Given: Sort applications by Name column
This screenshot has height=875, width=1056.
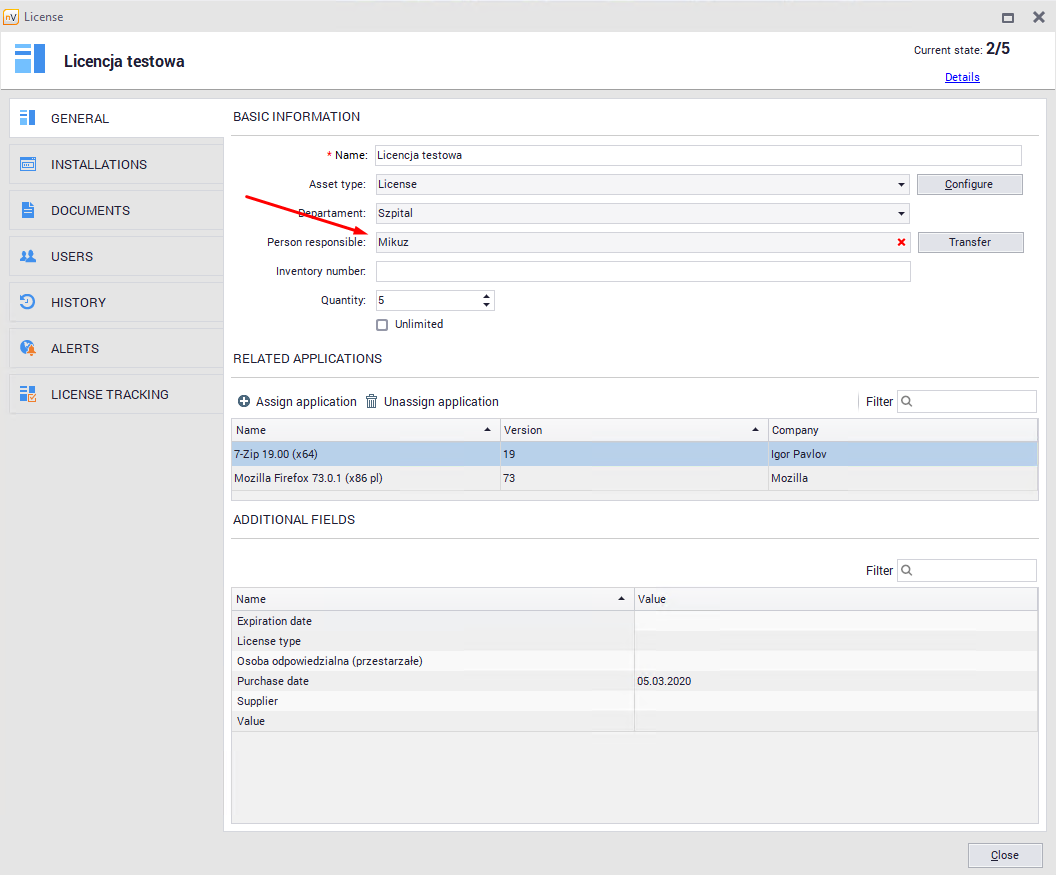Looking at the screenshot, I should (366, 430).
